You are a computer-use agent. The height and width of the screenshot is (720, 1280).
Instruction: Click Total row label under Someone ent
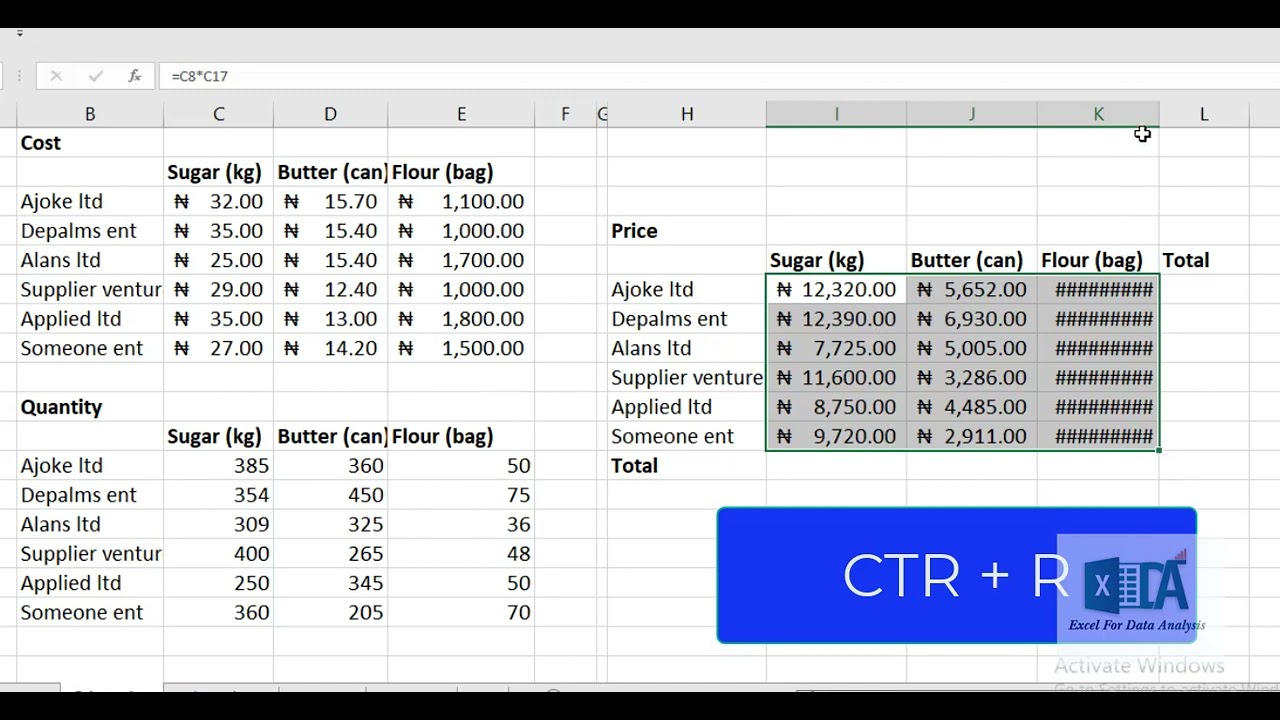(x=687, y=466)
